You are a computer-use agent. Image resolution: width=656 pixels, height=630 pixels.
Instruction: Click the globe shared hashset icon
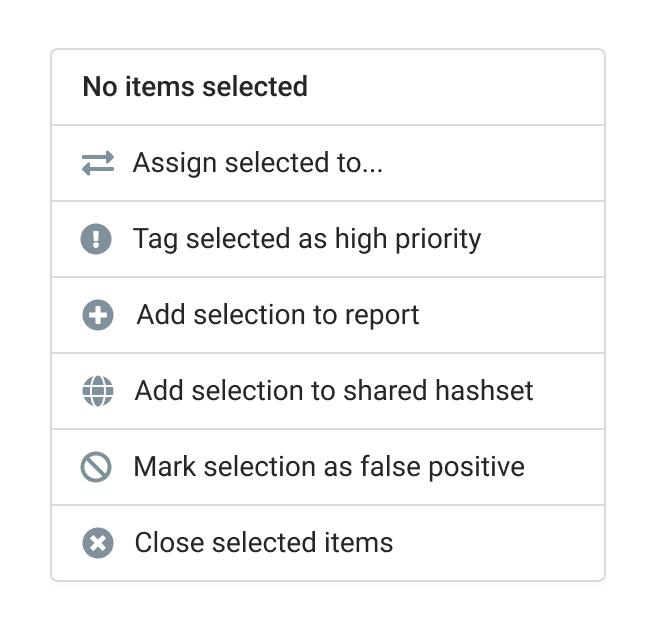pos(98,391)
